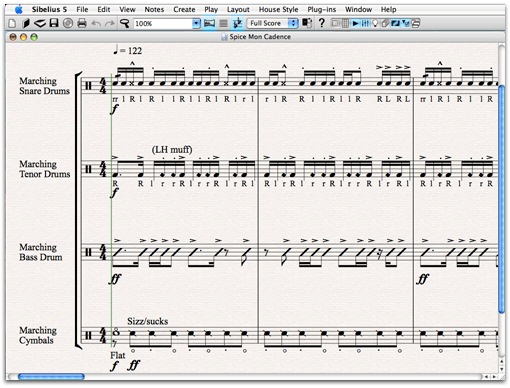
Task: Toggle the Video window icon
Action: pos(406,23)
